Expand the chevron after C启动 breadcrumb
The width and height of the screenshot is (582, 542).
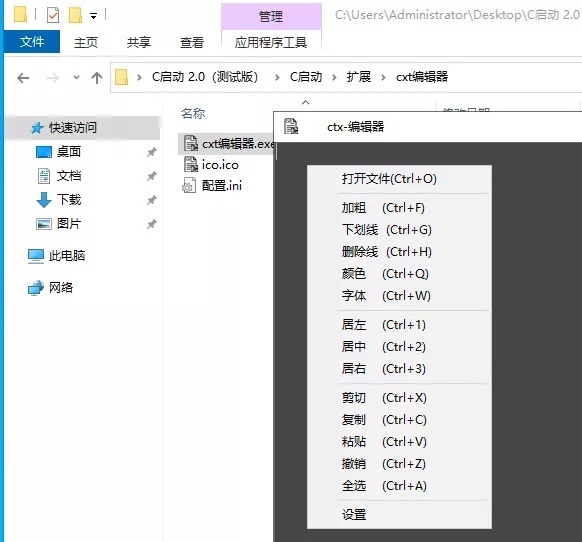(x=334, y=77)
